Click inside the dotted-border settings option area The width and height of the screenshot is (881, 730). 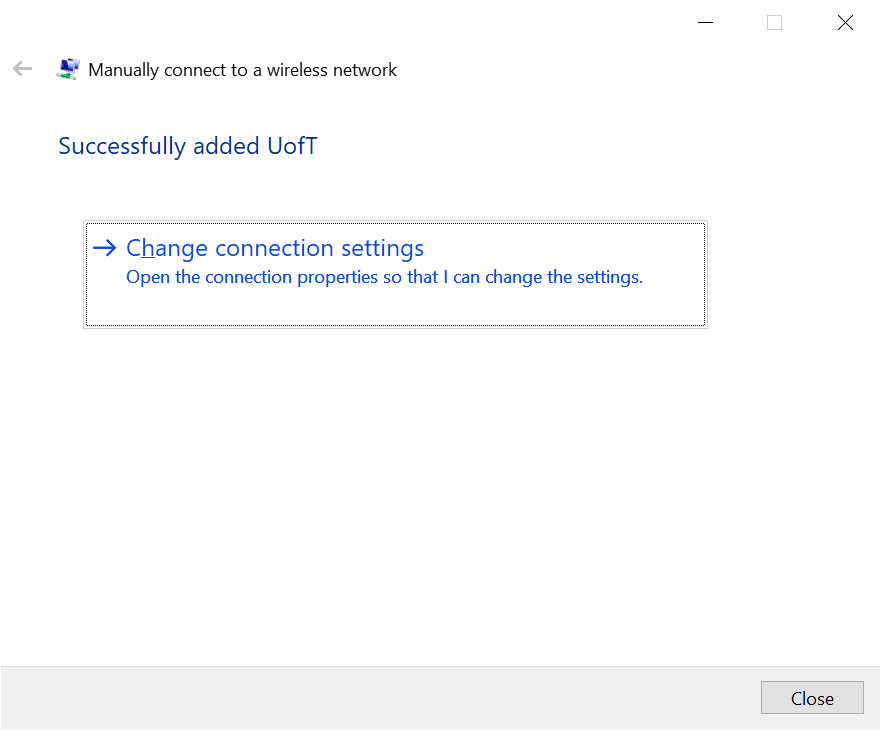coord(395,274)
